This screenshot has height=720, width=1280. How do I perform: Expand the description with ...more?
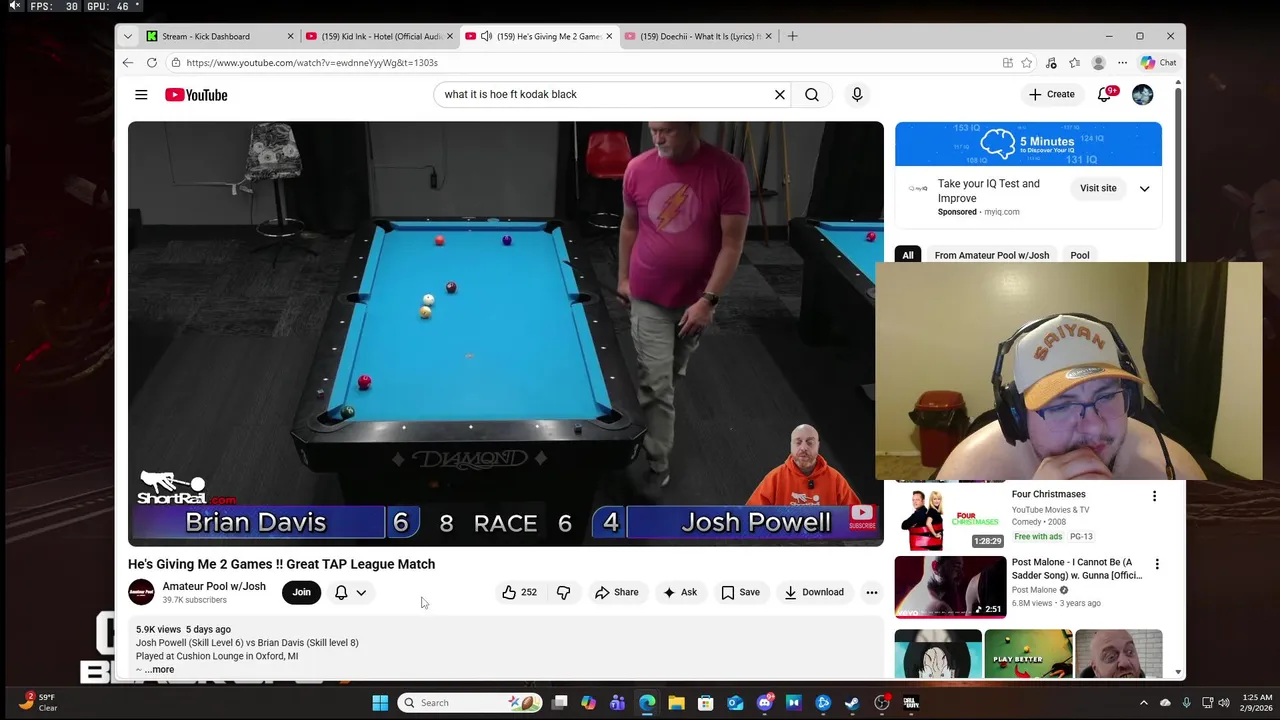[160, 670]
